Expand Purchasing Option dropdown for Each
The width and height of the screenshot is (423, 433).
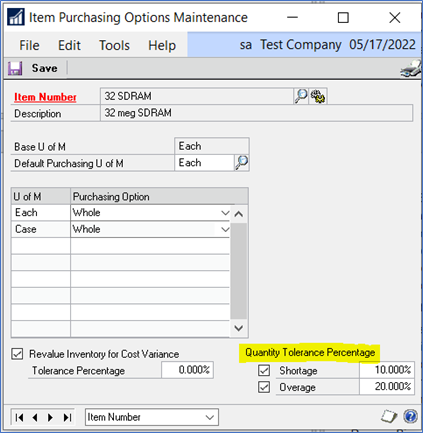(x=225, y=213)
